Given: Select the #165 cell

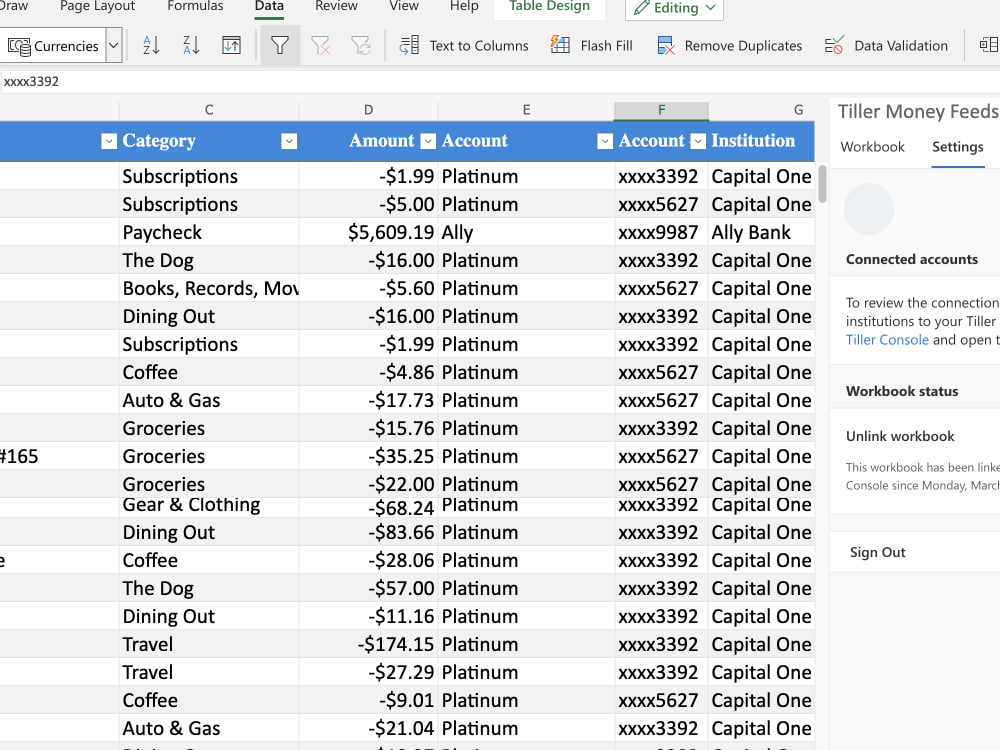Looking at the screenshot, I should coord(59,456).
